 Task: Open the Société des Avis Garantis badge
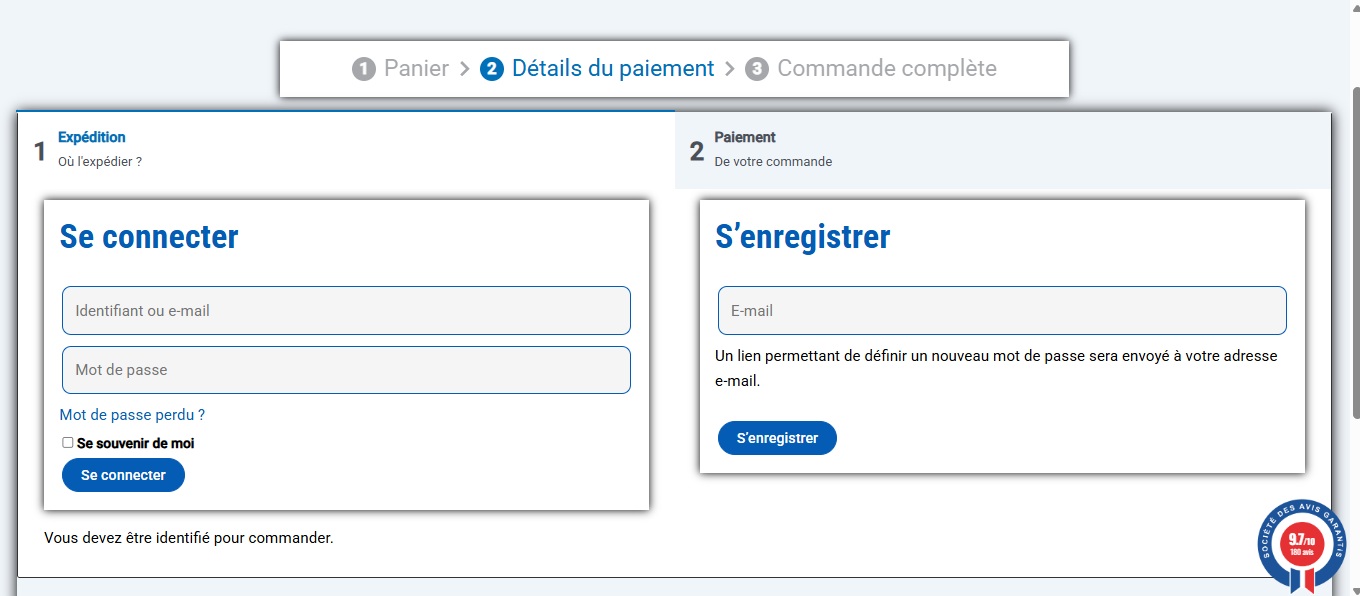pyautogui.click(x=1301, y=545)
